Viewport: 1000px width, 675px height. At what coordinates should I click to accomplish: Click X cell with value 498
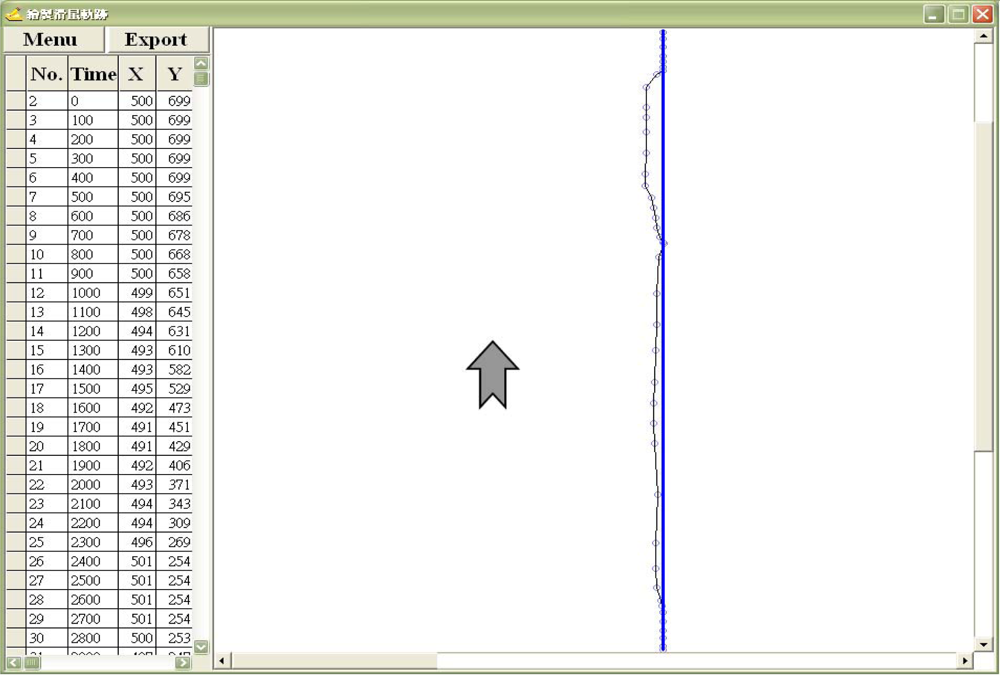137,312
